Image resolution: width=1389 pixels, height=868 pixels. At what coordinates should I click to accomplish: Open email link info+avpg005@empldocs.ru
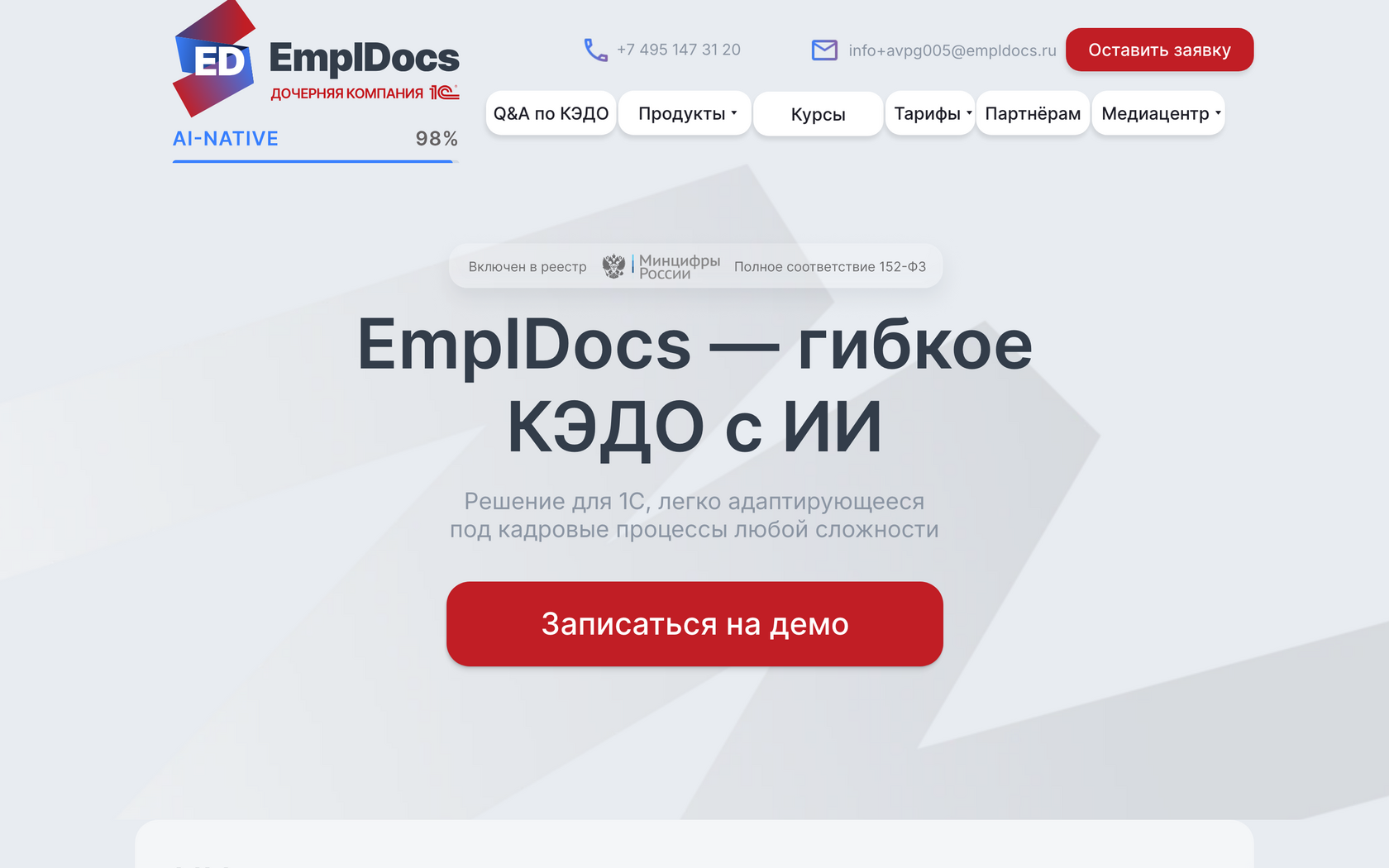coord(952,50)
